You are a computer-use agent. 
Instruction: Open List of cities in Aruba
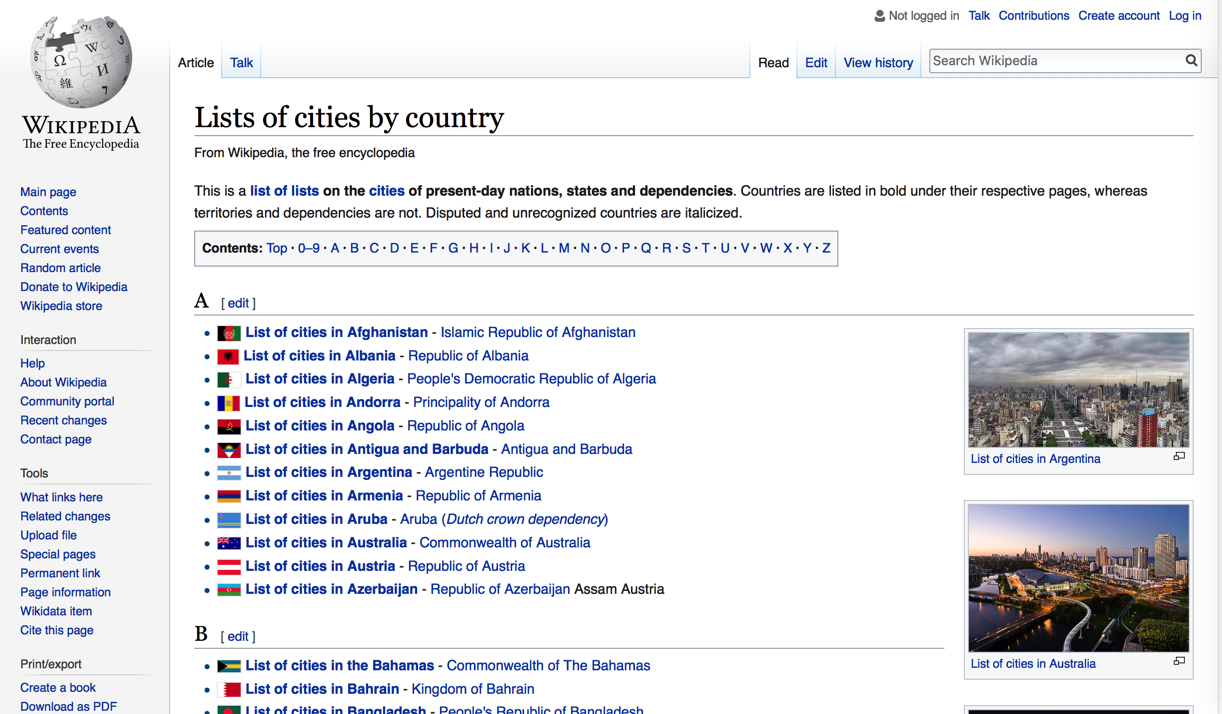[x=316, y=519]
